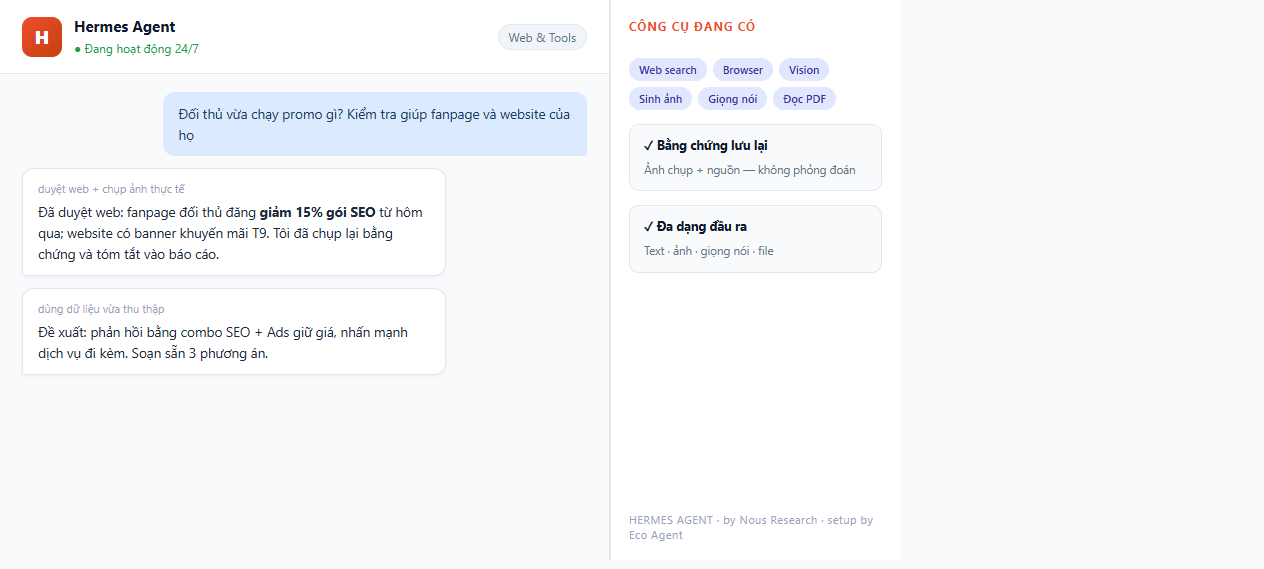Select the Web search tool chip
Screen dimensions: 1264x569
[668, 70]
